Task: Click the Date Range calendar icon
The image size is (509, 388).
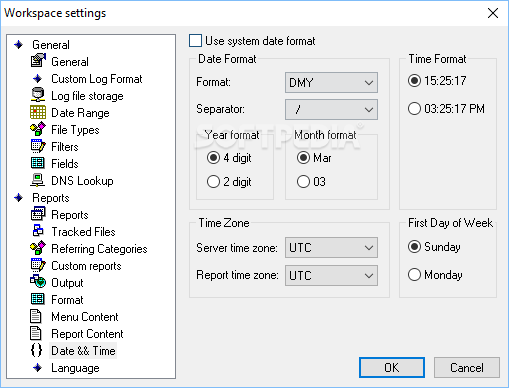Action: coord(38,112)
